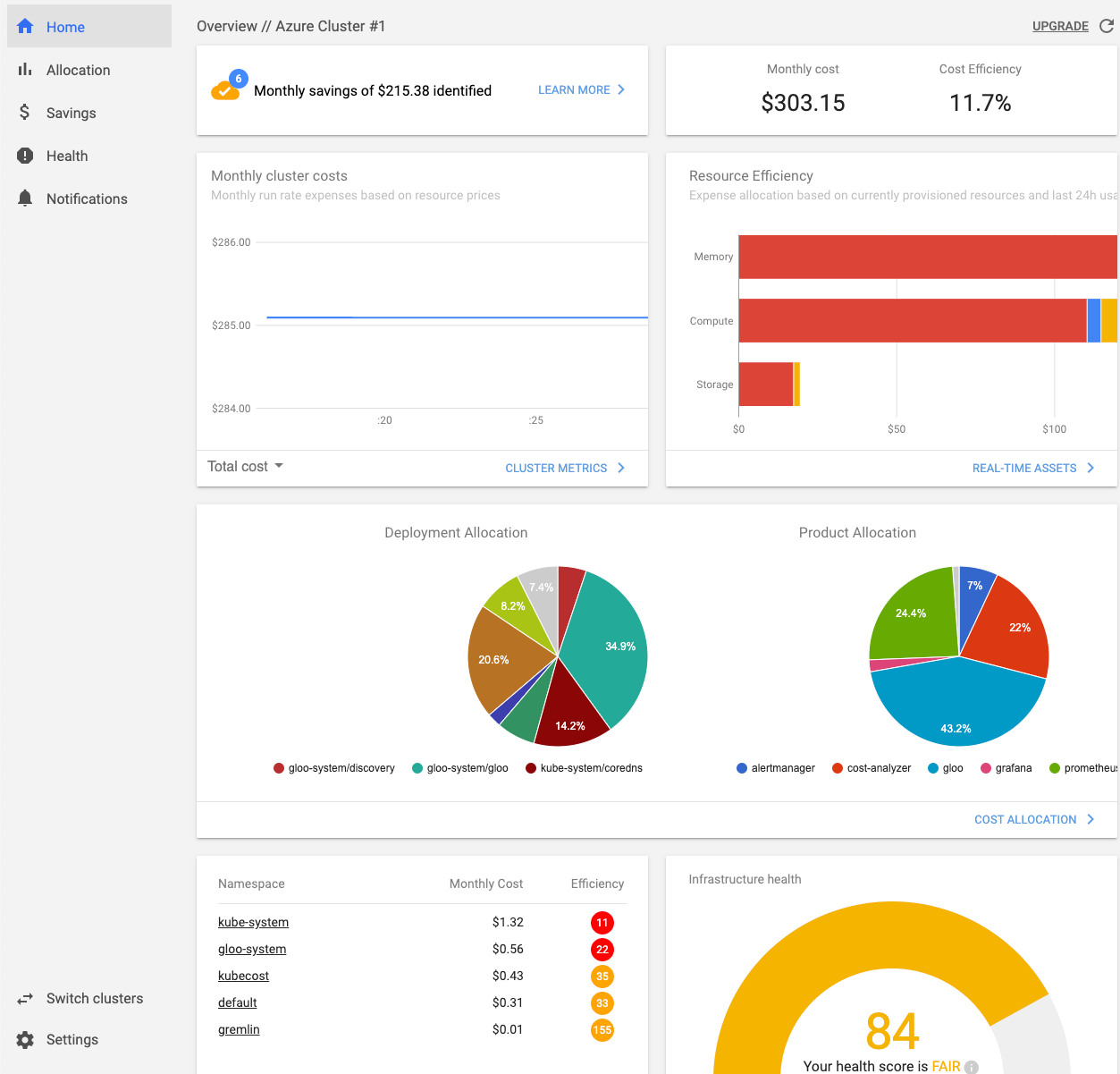This screenshot has width=1120, height=1074.
Task: Click the Switch clusters icon
Action: click(25, 998)
